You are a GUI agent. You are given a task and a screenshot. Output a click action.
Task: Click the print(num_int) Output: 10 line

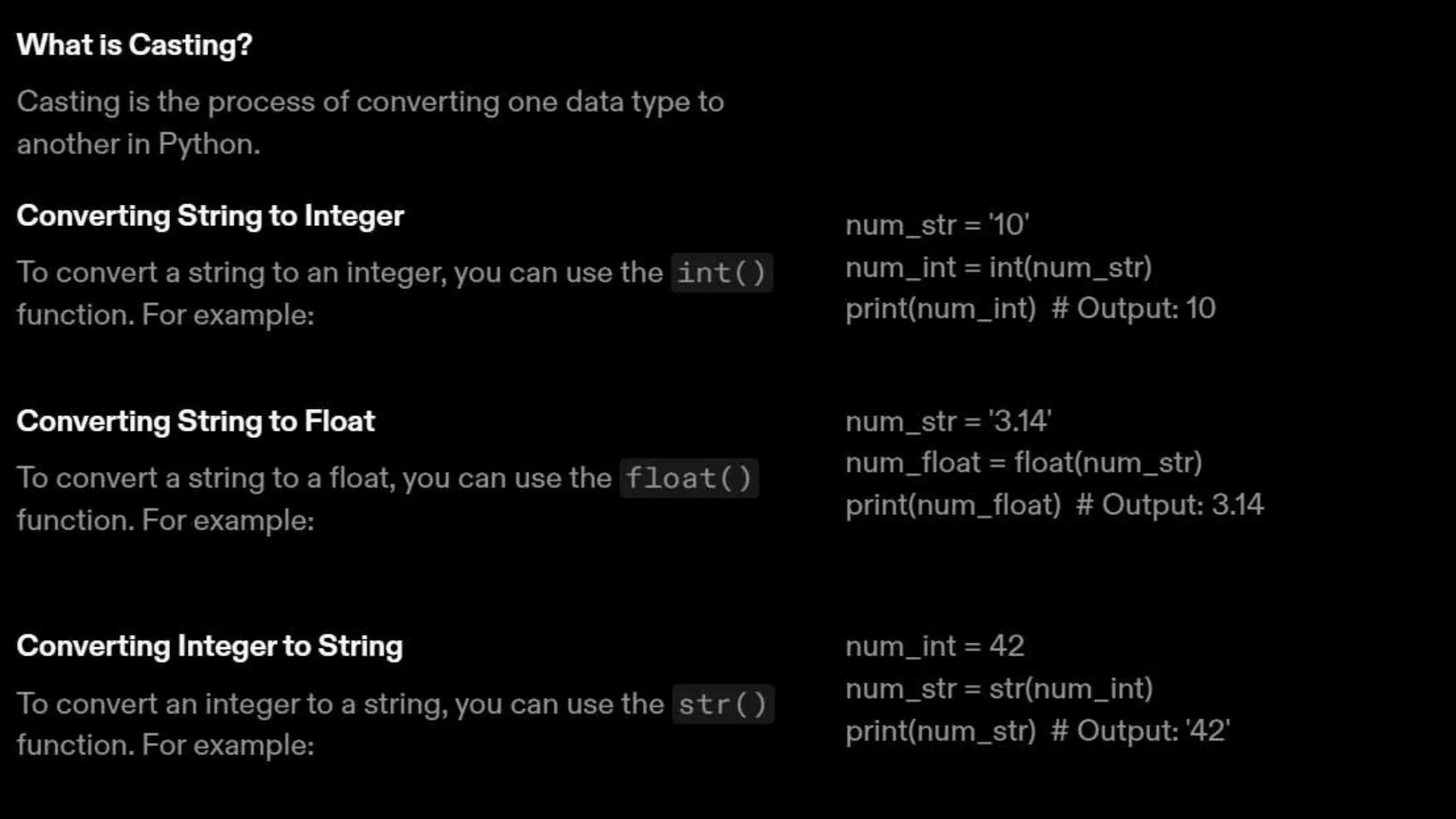point(1030,309)
